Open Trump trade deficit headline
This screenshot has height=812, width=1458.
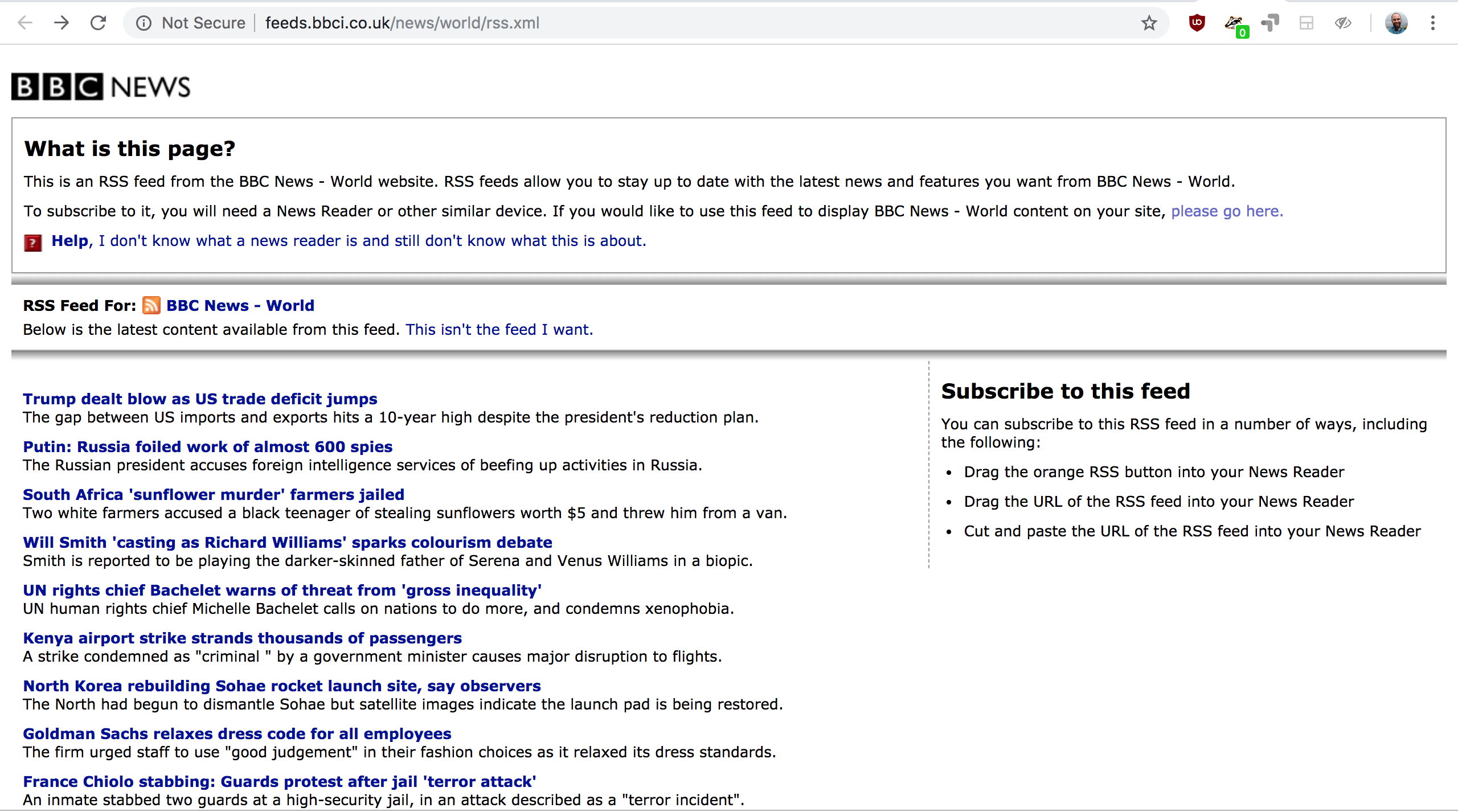[x=200, y=399]
